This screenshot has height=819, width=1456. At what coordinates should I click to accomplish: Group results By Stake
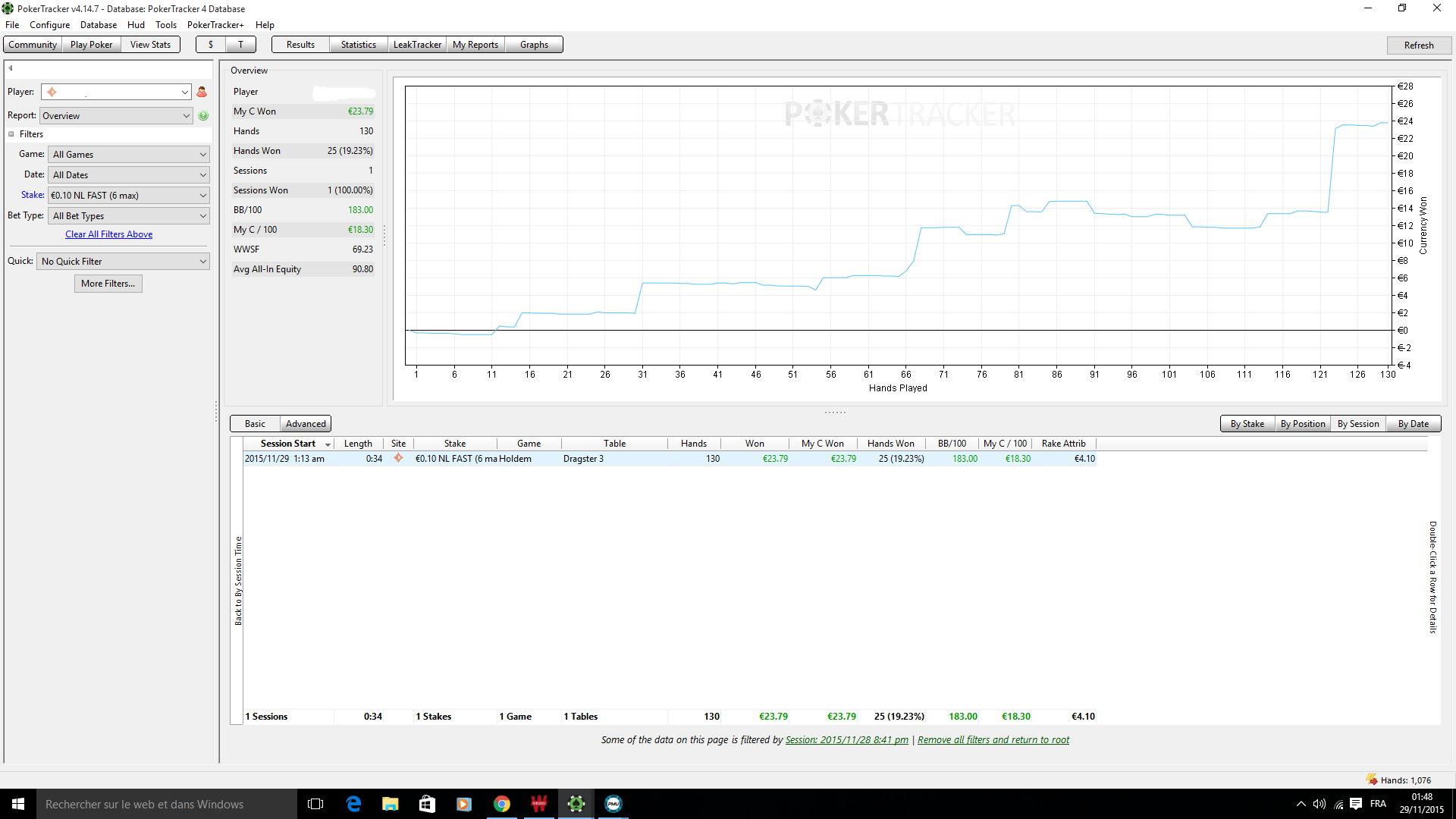(x=1247, y=424)
